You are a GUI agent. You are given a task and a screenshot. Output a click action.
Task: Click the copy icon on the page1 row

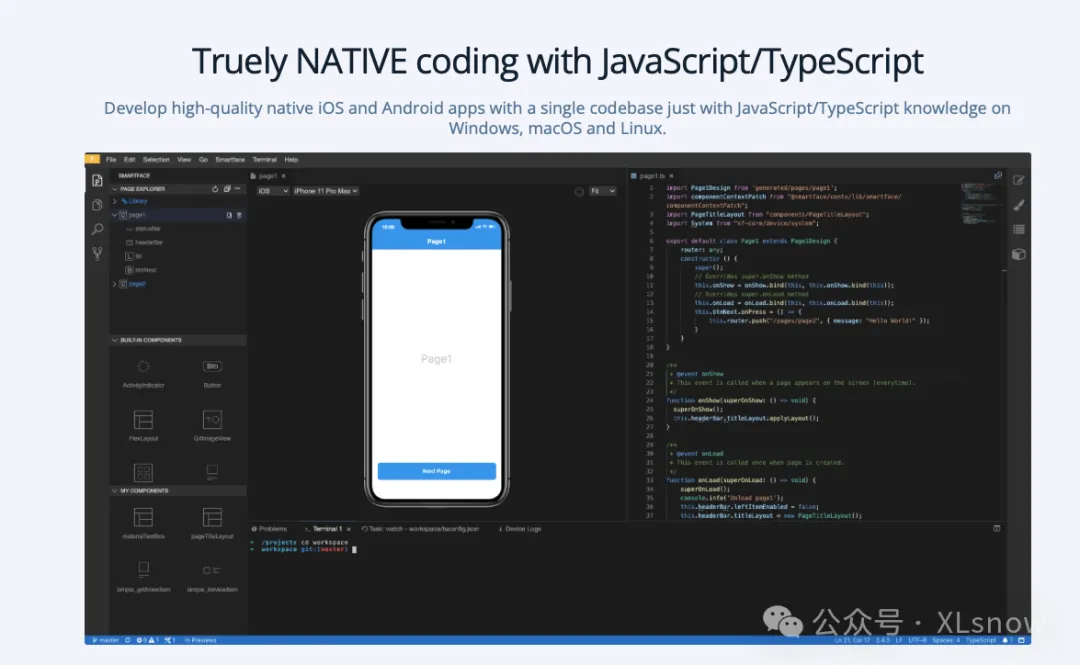coord(229,215)
